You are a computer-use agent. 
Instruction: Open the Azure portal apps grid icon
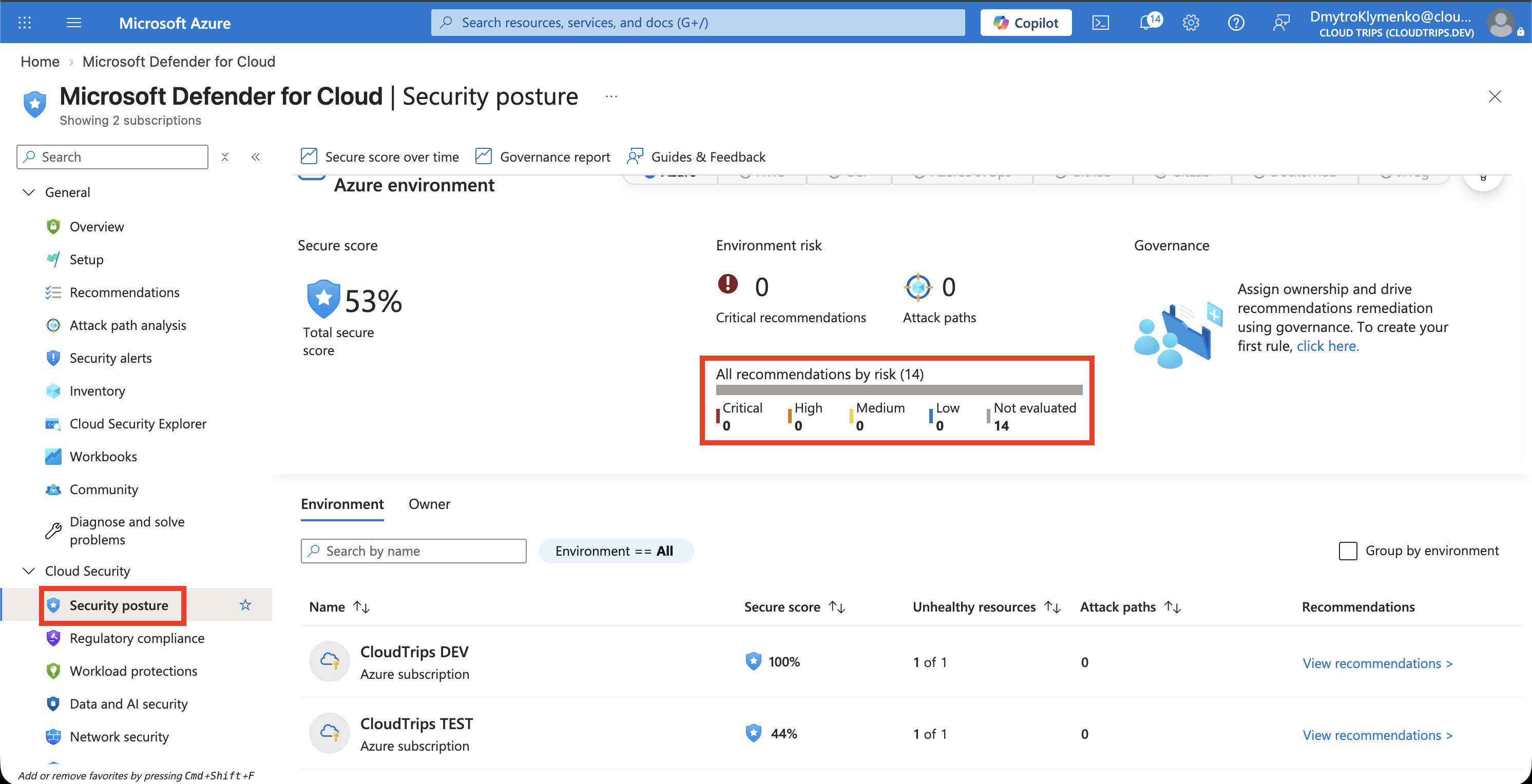(24, 23)
